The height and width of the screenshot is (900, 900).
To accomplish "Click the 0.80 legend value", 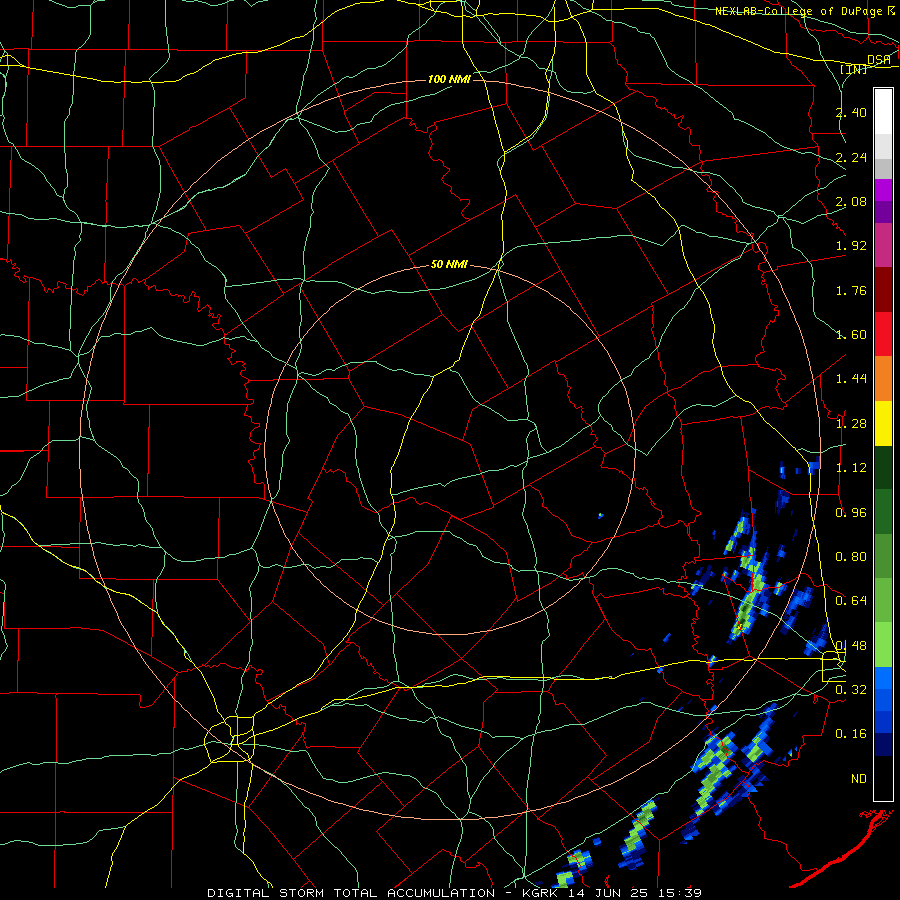I will tap(851, 557).
